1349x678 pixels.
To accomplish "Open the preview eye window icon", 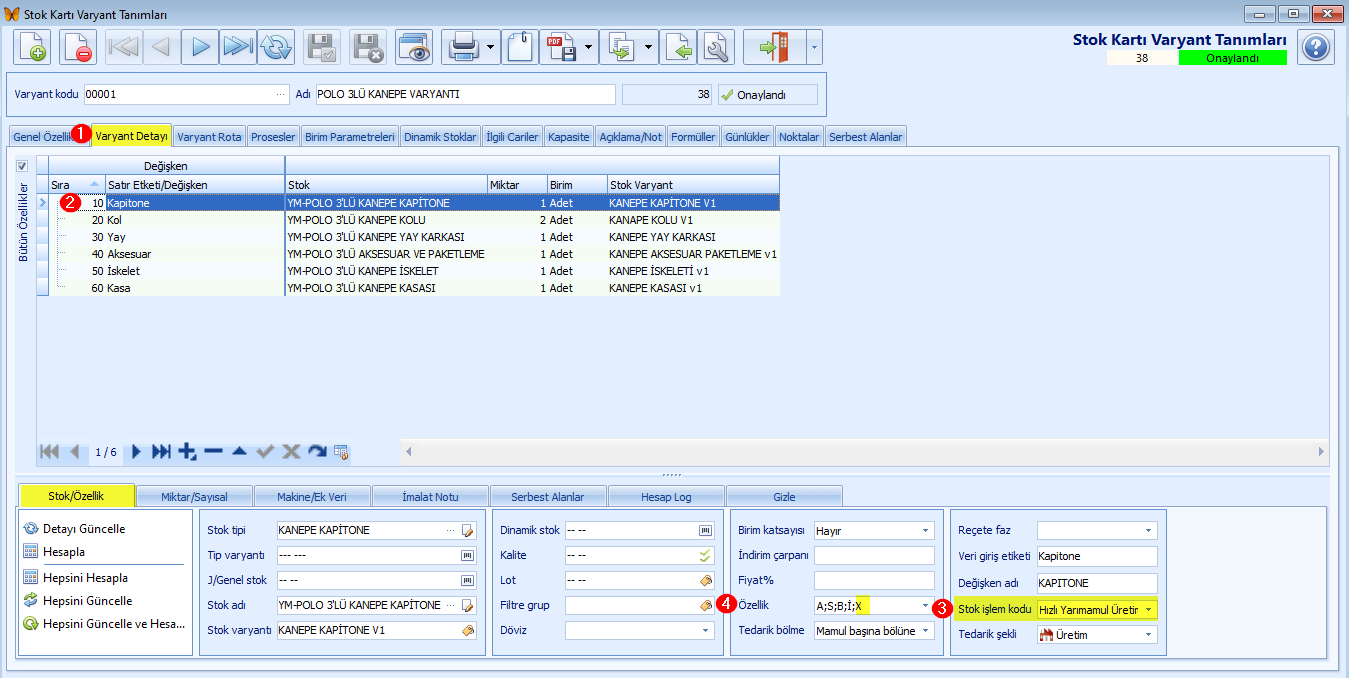I will [413, 47].
